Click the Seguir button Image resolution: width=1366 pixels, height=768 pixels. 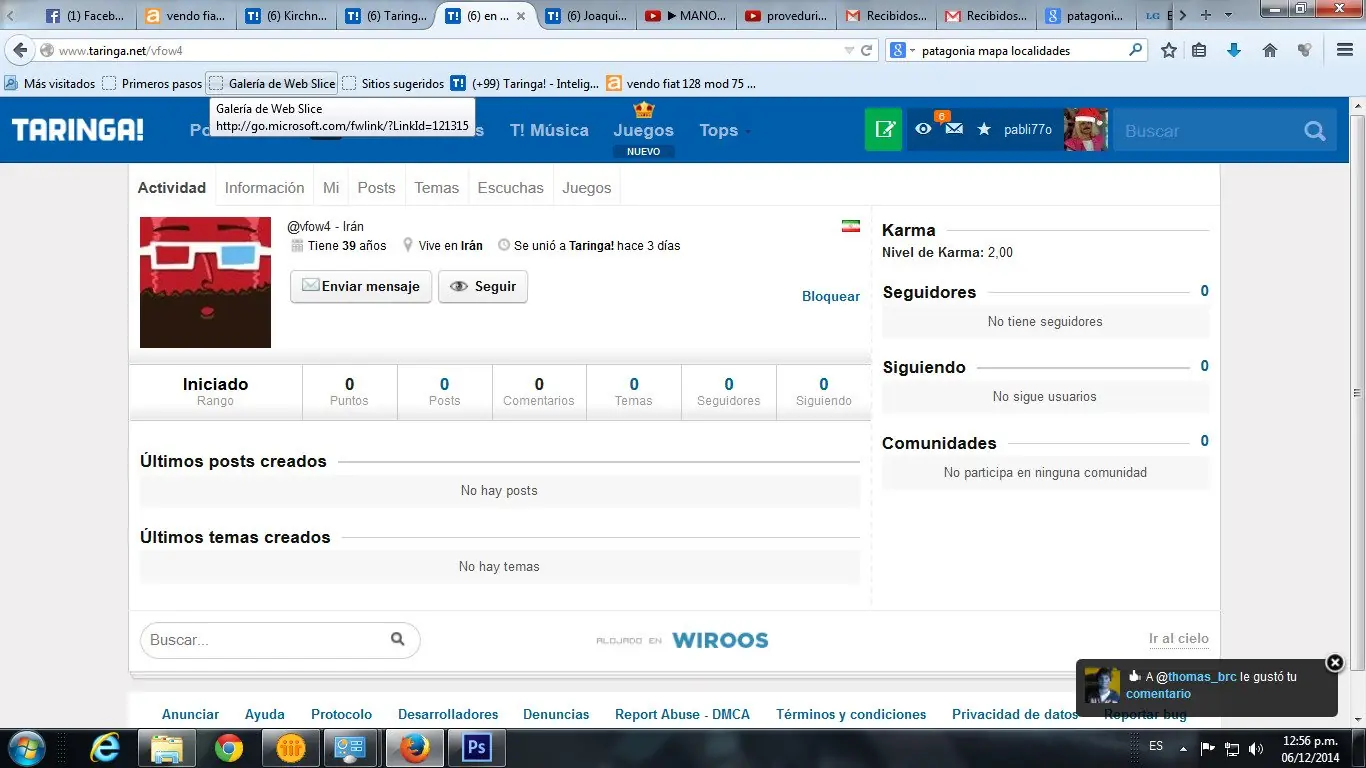point(483,286)
